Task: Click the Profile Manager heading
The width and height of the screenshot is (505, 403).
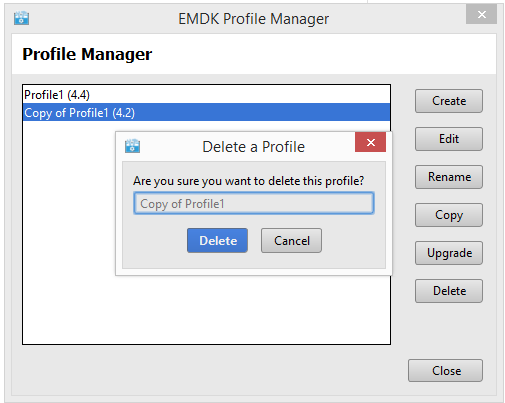Action: [87, 54]
